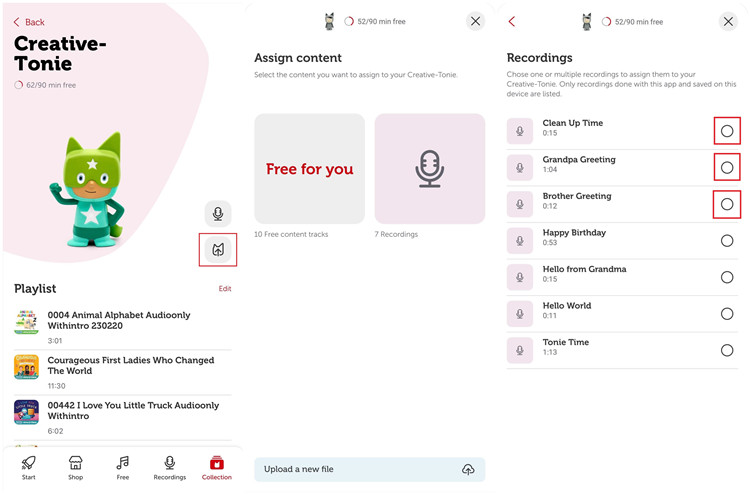Viewport: 750px width, 494px height.
Task: Switch to the Collection tab
Action: pos(217,468)
